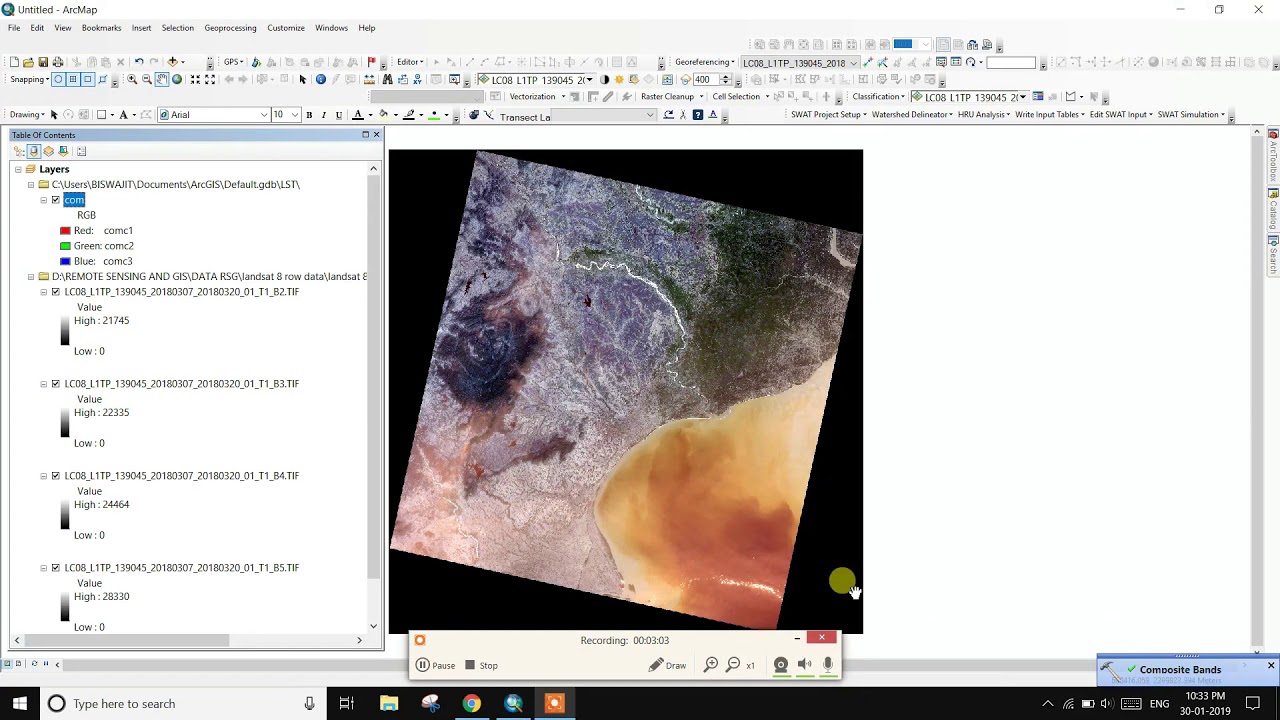The image size is (1280, 720).
Task: Stop the screen recording
Action: [481, 665]
